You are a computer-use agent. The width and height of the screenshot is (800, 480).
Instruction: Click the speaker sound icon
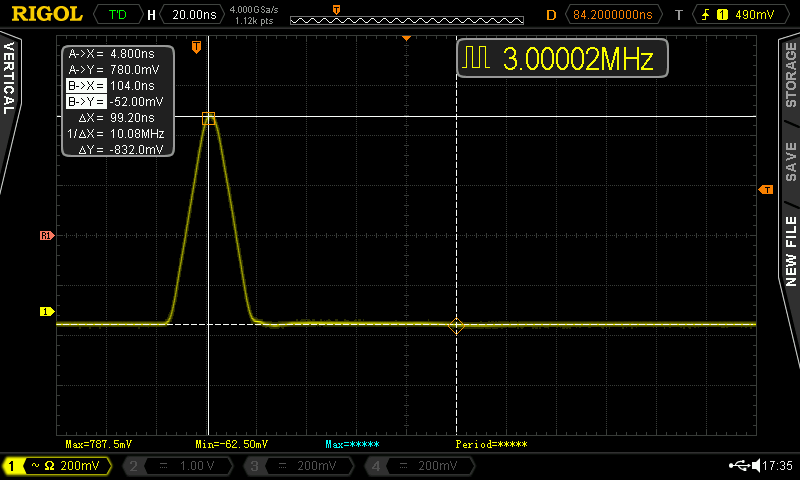pos(756,466)
